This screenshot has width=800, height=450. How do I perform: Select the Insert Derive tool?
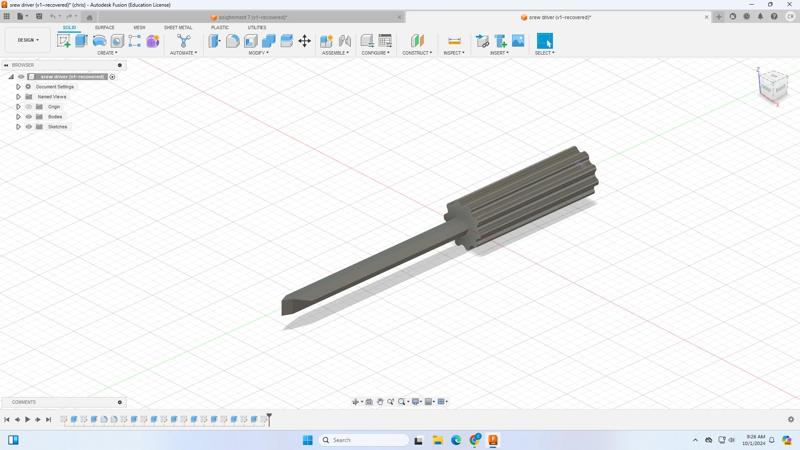(x=482, y=41)
